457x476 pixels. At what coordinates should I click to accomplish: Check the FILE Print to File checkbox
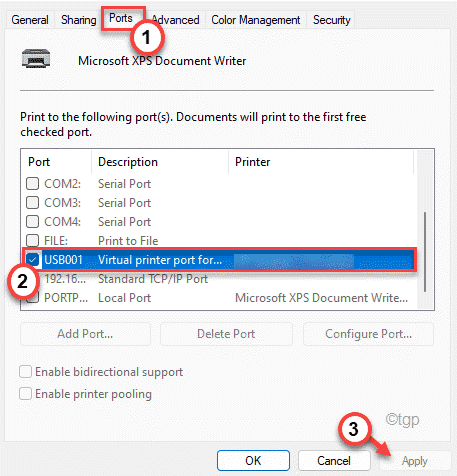tap(33, 240)
